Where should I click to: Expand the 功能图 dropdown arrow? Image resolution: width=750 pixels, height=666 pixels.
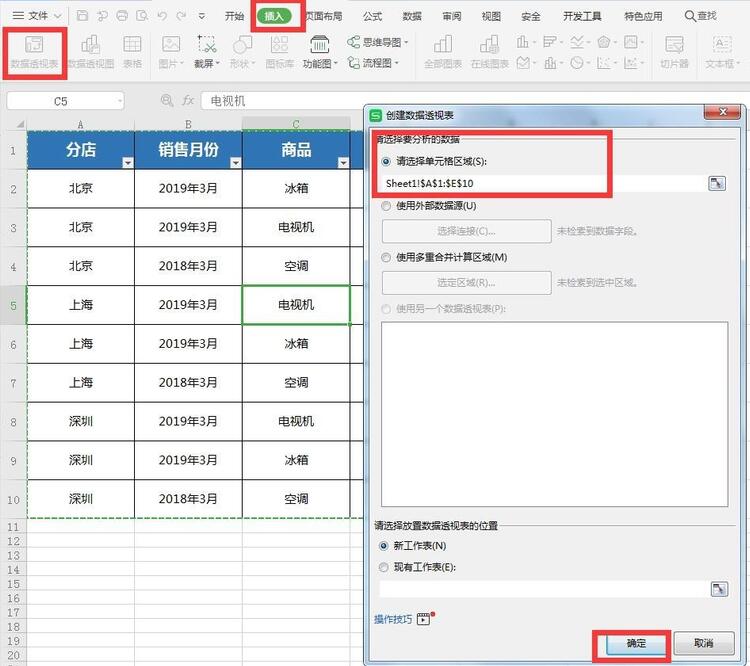pos(335,63)
